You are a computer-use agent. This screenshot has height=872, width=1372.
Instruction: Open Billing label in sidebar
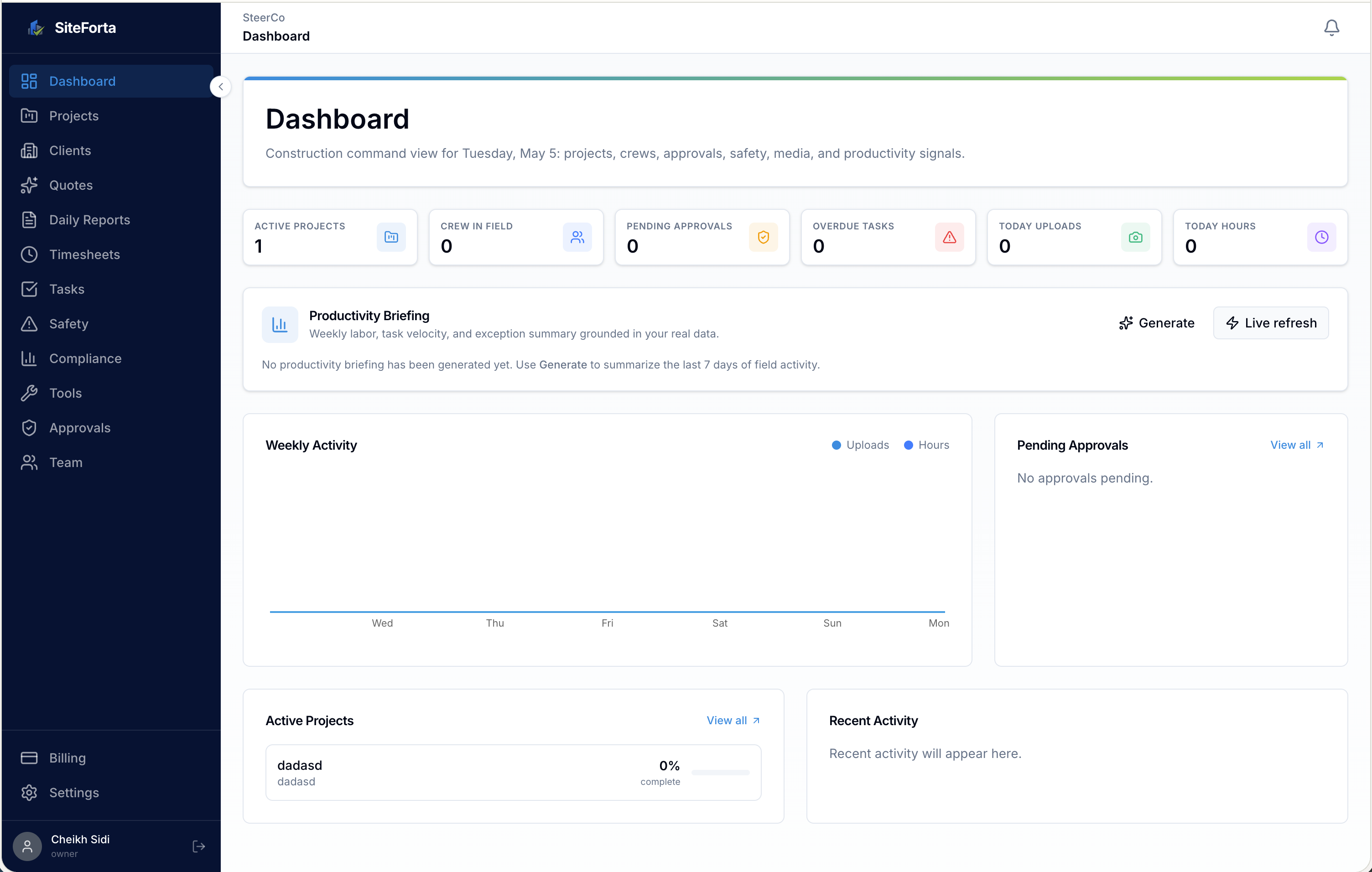tap(67, 758)
